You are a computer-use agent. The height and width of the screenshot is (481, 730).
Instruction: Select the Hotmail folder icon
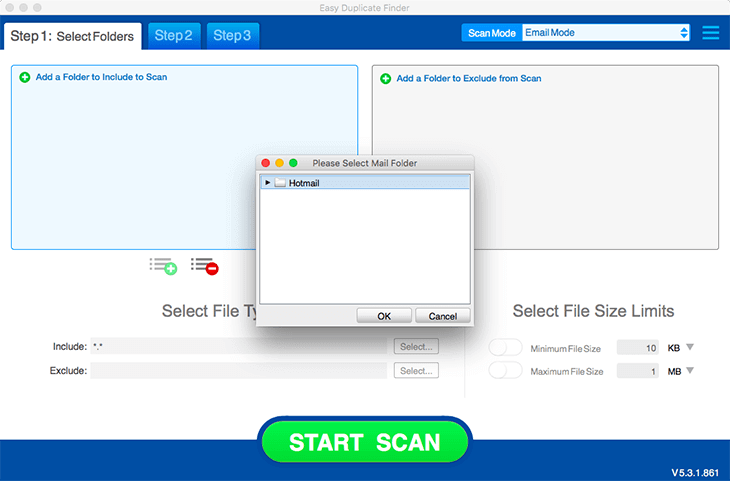[281, 183]
